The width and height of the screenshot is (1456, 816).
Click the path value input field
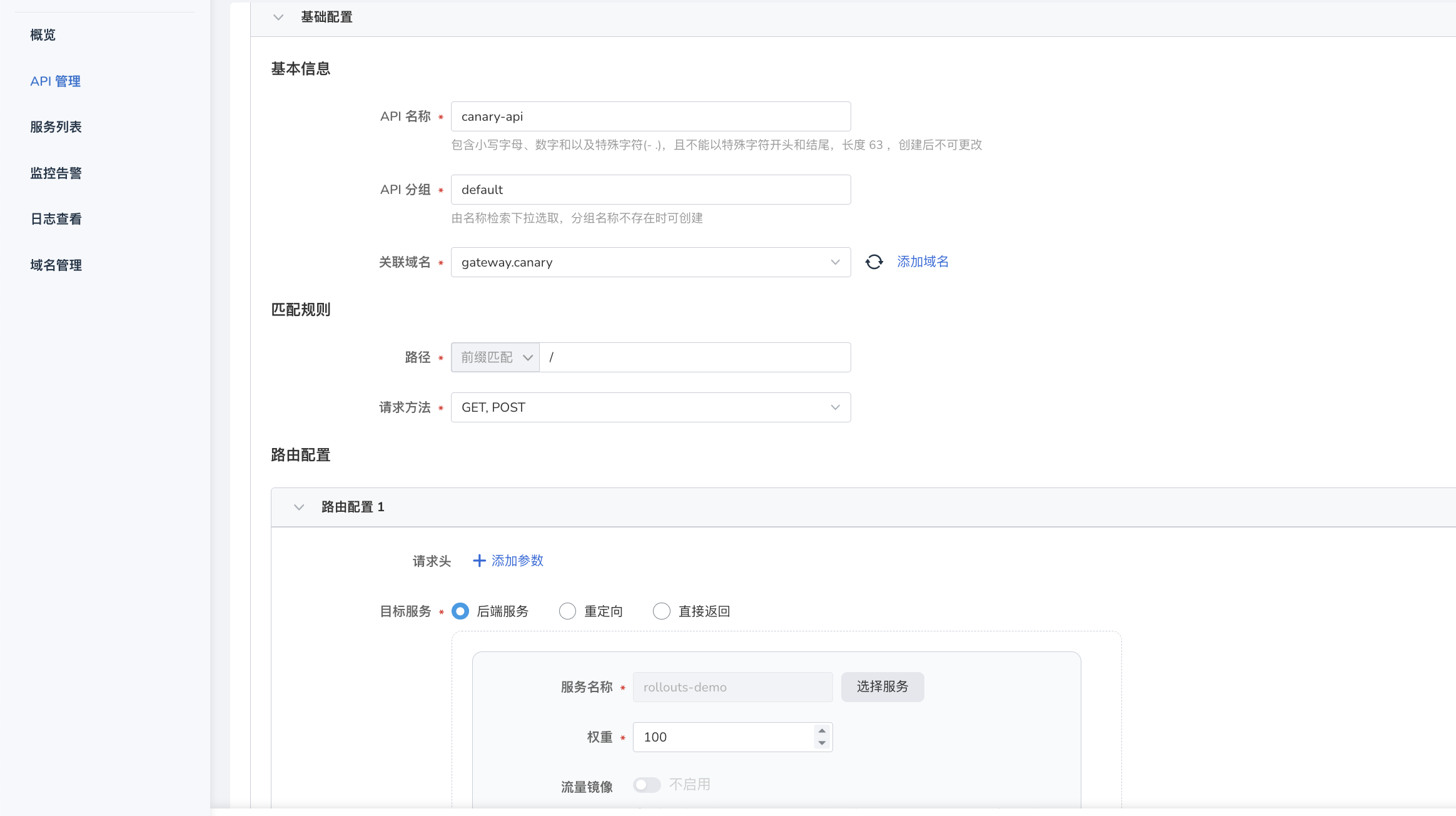[x=694, y=357]
